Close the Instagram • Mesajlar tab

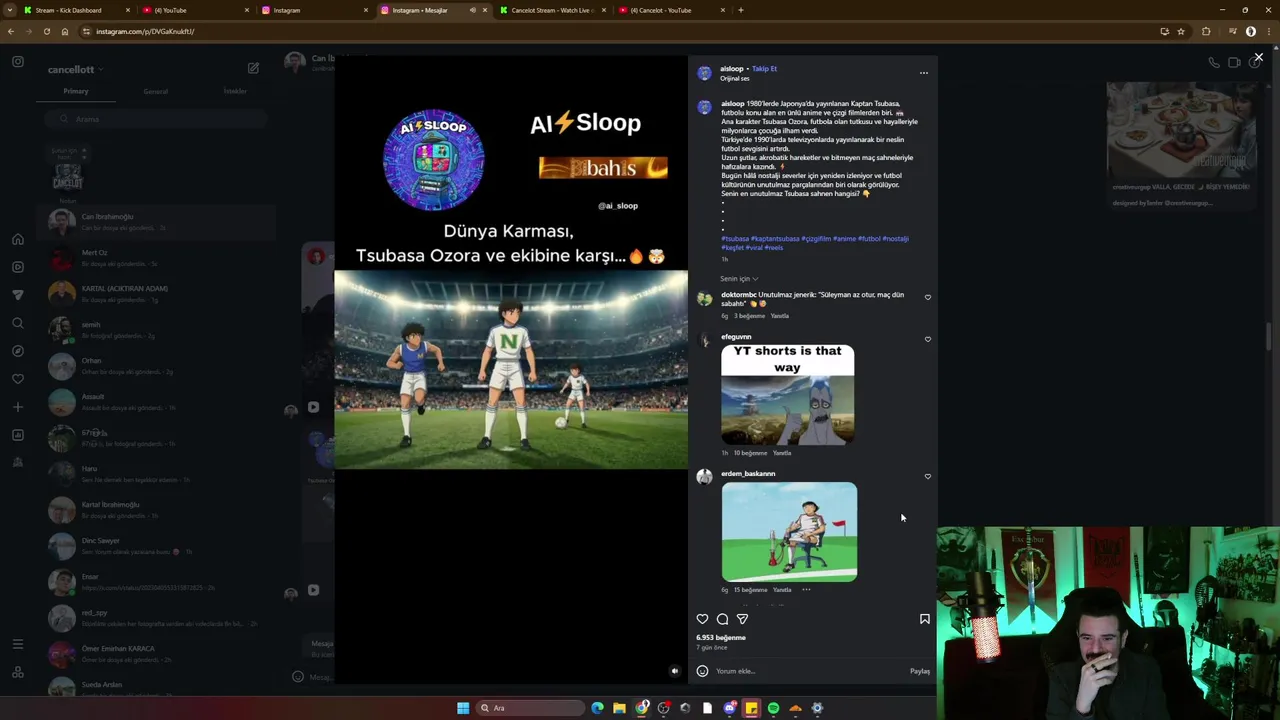point(485,10)
